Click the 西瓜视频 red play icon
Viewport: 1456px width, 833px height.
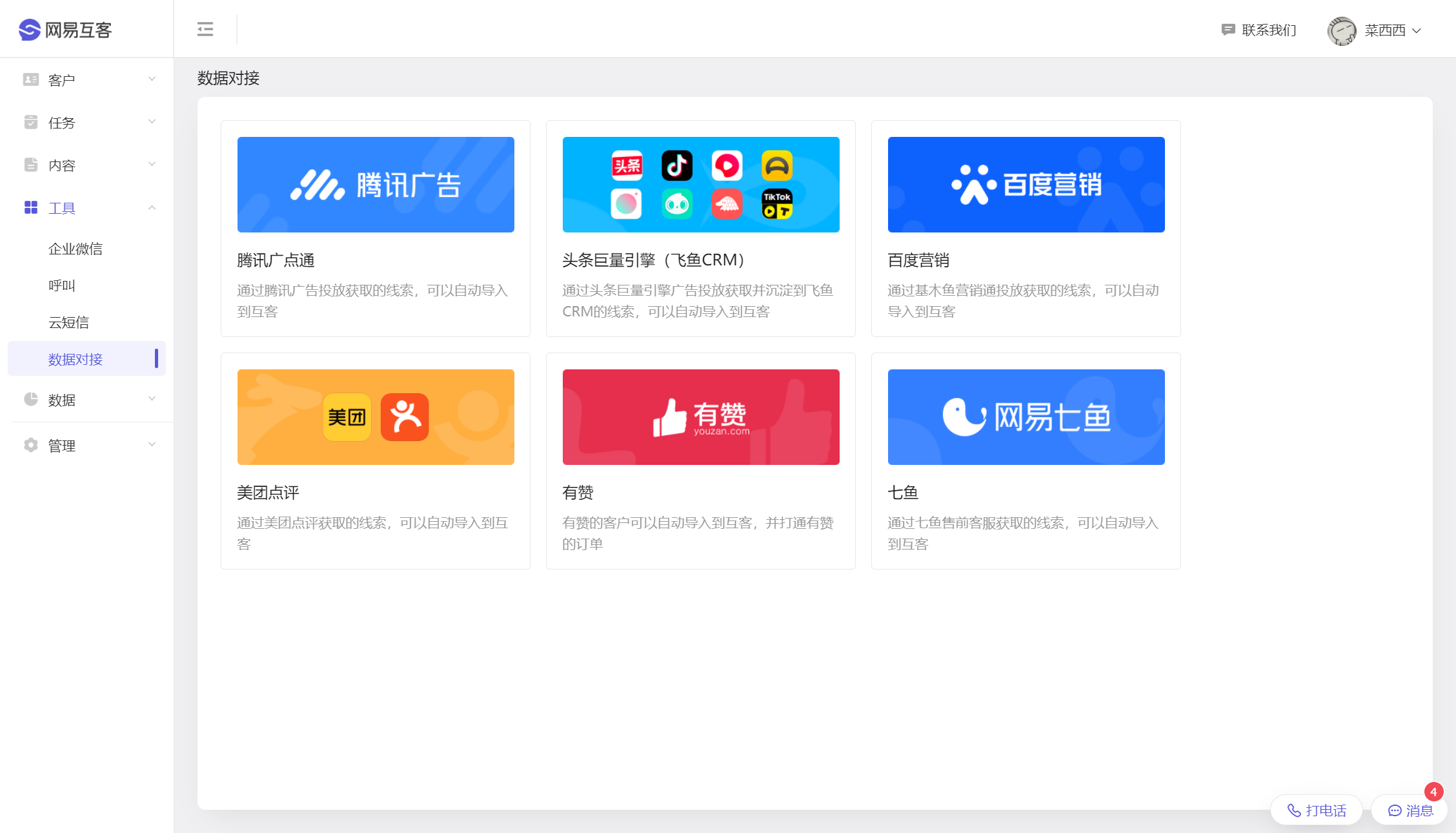pos(727,166)
